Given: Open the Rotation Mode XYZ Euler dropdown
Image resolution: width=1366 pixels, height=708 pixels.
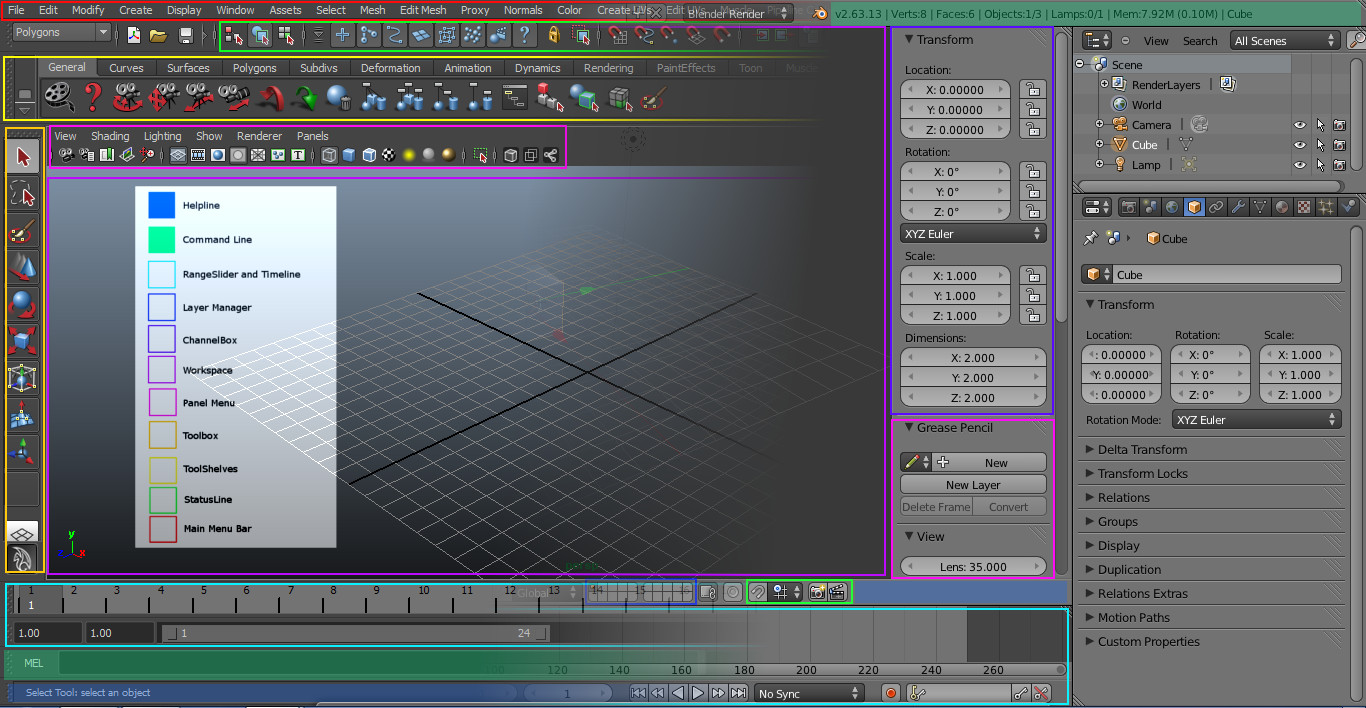Looking at the screenshot, I should click(x=1255, y=420).
